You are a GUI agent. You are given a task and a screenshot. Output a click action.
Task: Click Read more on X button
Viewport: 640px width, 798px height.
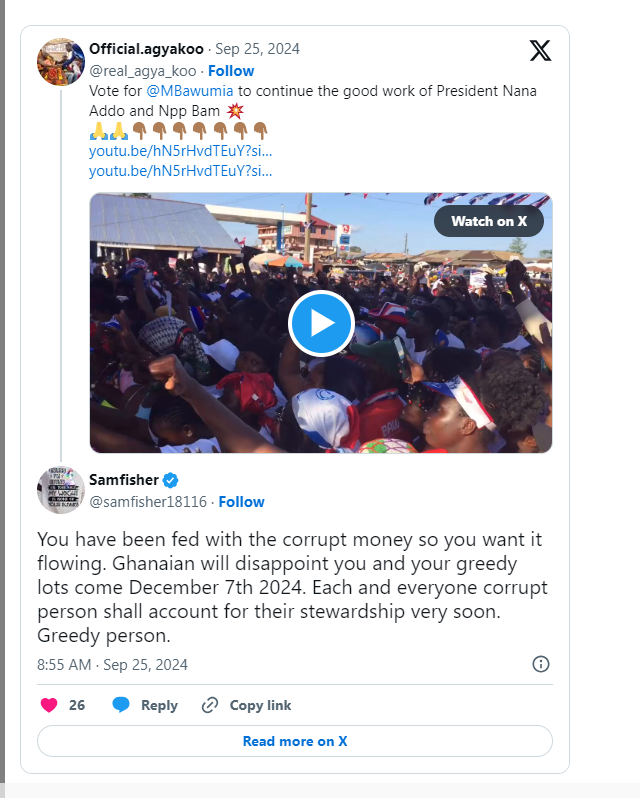pyautogui.click(x=295, y=741)
